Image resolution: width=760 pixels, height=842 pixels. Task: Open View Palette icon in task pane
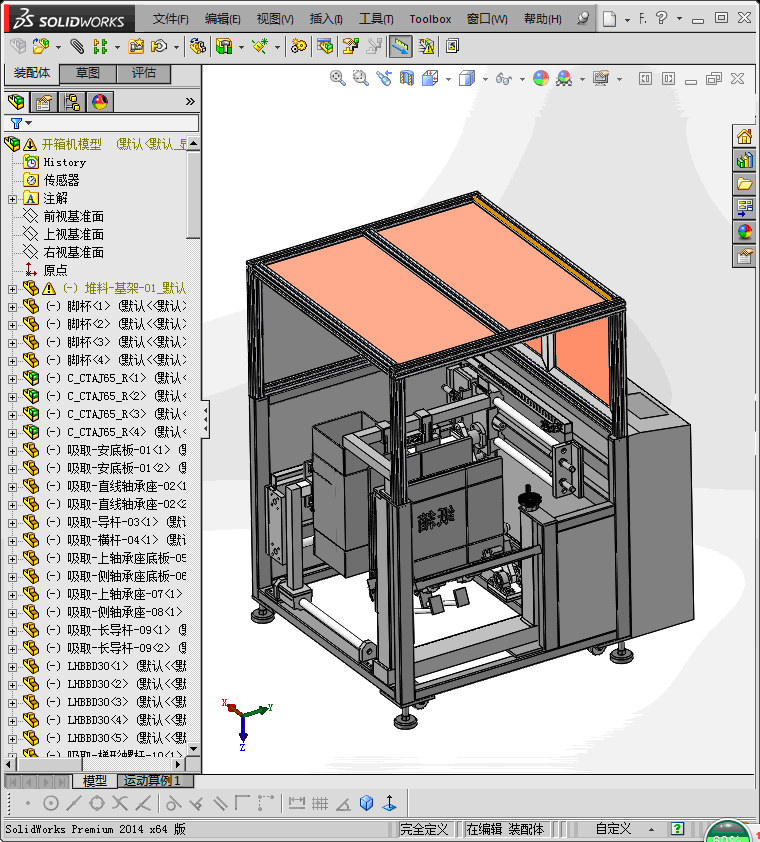744,207
